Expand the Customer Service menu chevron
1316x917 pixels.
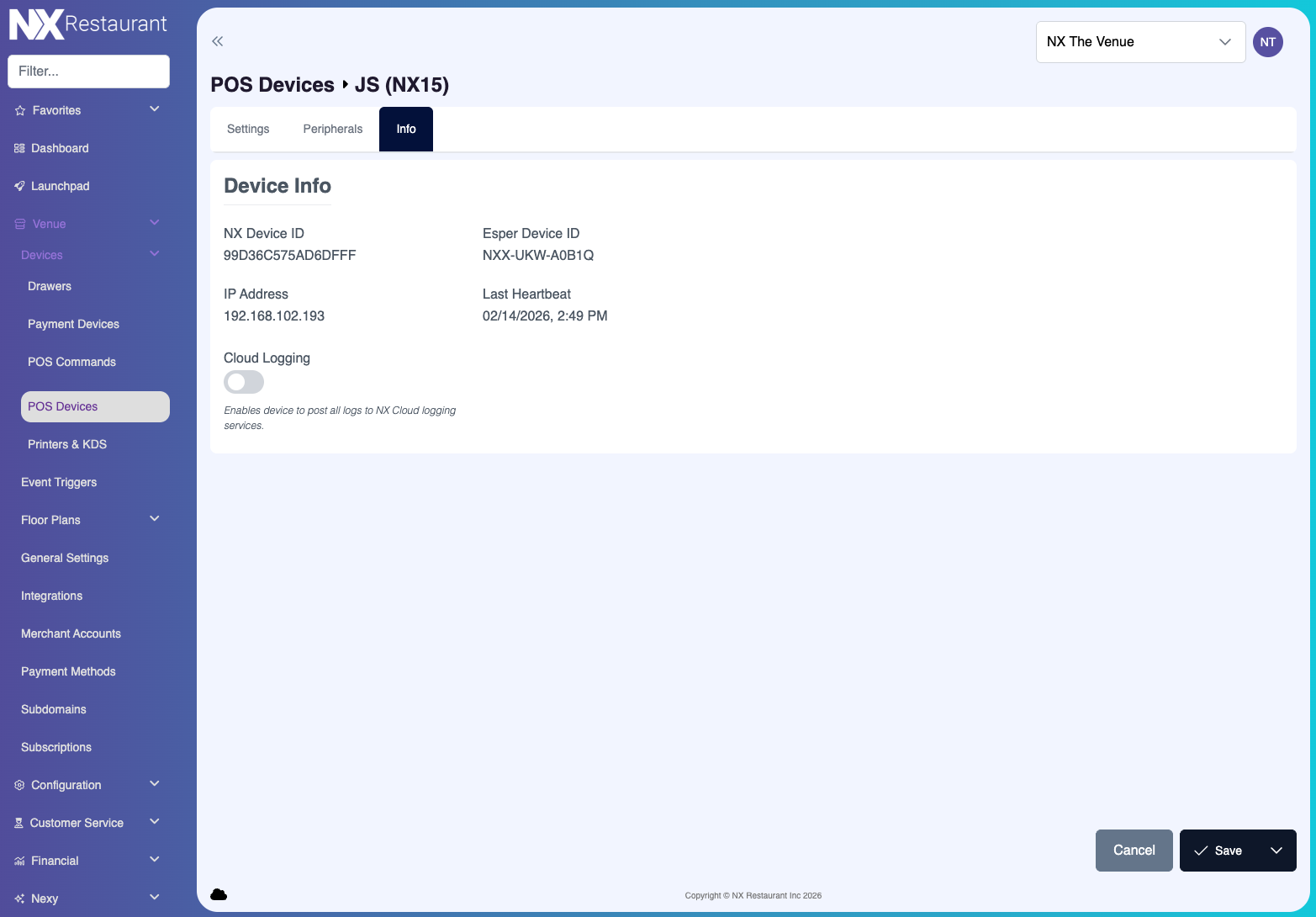[155, 822]
